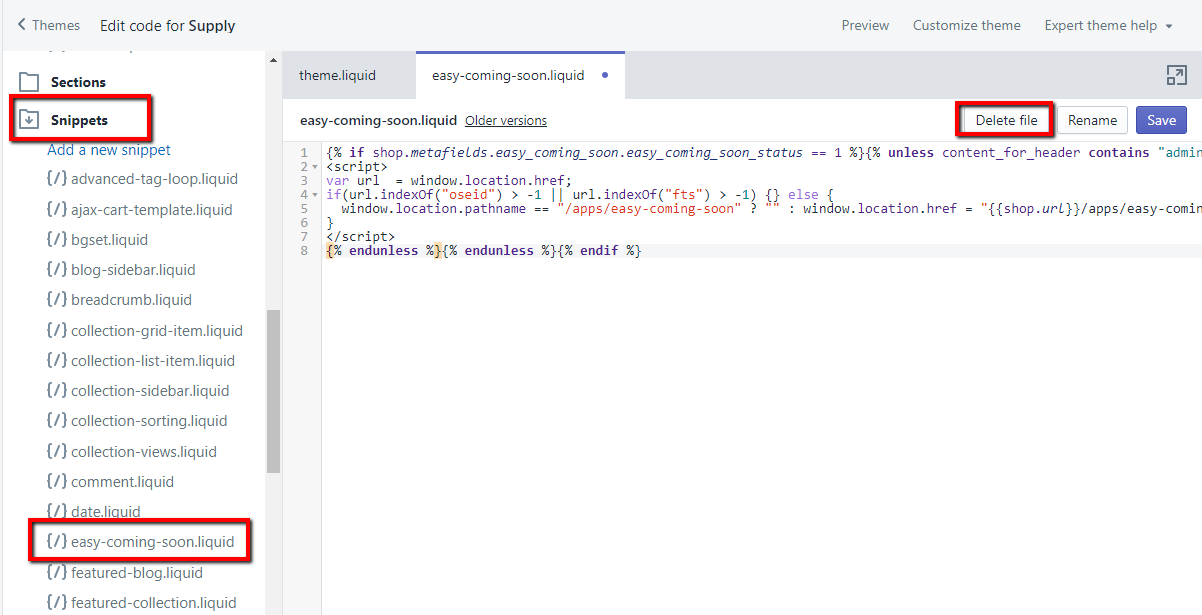Open collection-sidebar.liquid snippet

point(150,391)
